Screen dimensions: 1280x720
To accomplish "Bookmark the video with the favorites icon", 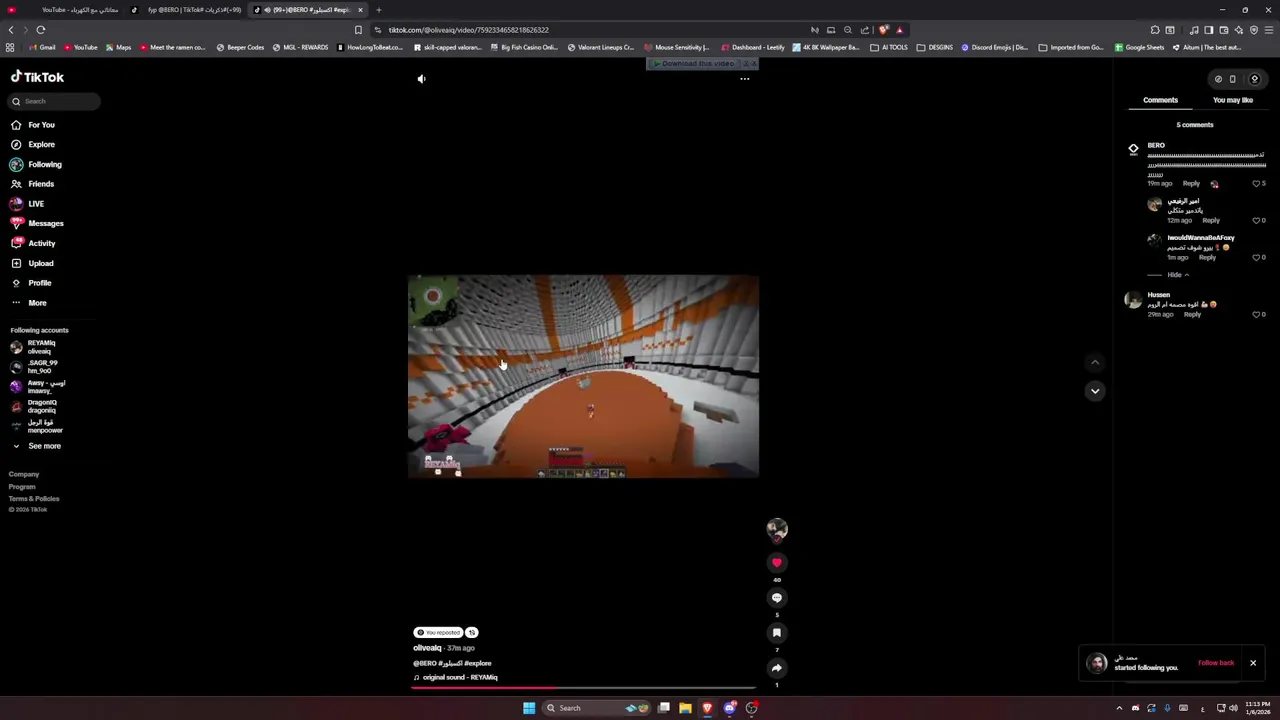I will click(x=777, y=633).
